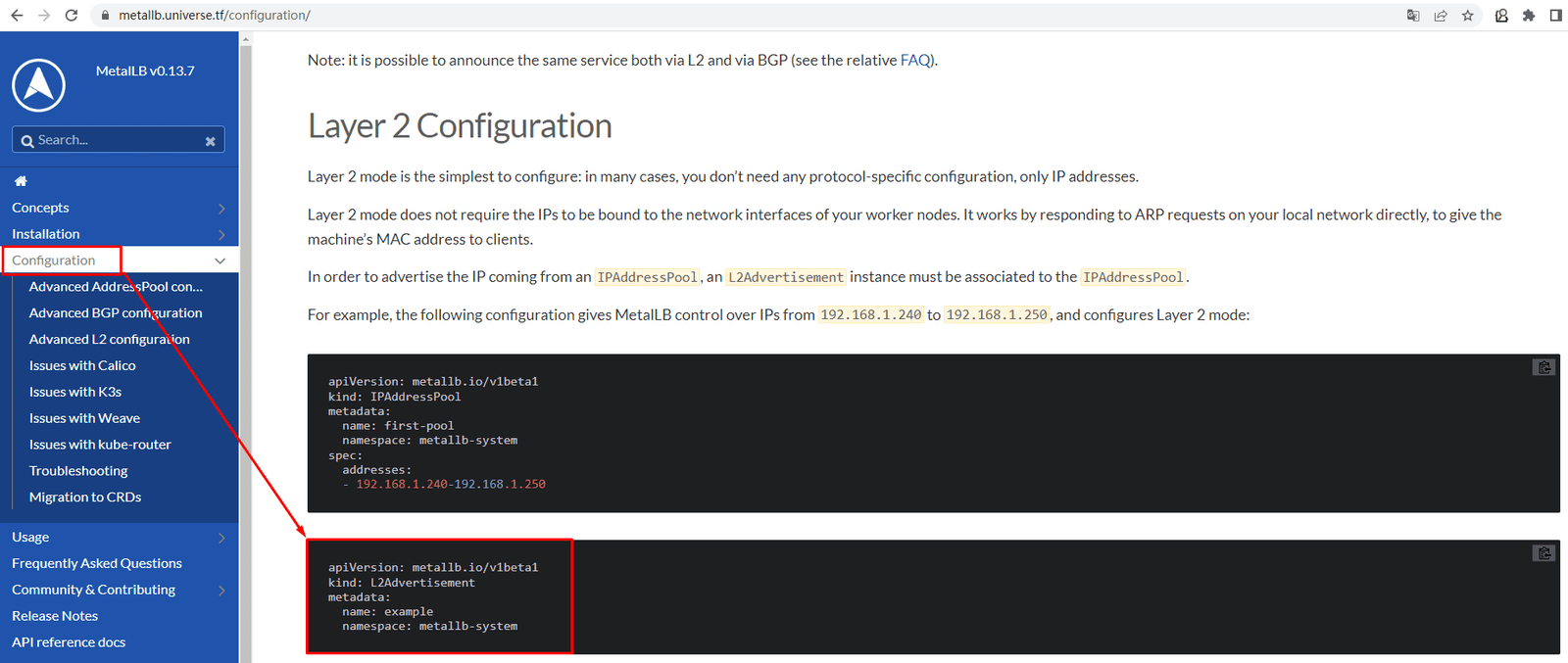The width and height of the screenshot is (1568, 663).
Task: Open Migration to CRDs page
Action: click(85, 497)
